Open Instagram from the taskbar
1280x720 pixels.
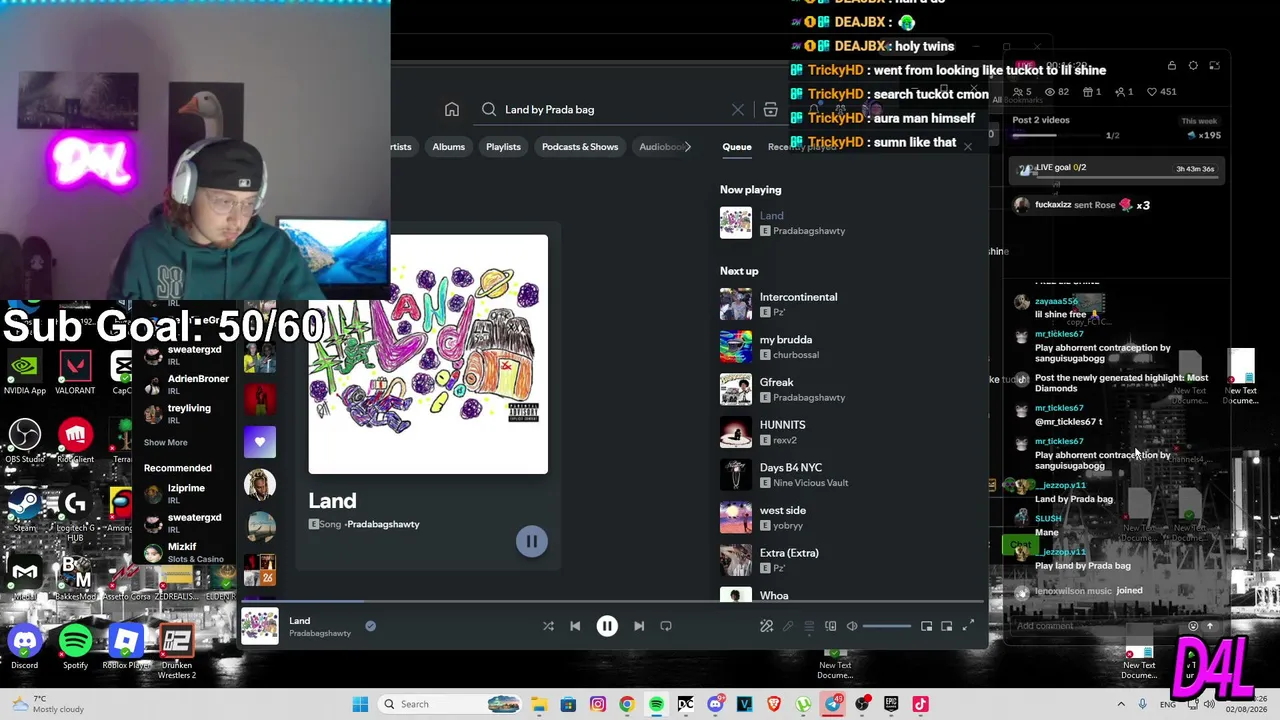pyautogui.click(x=598, y=704)
